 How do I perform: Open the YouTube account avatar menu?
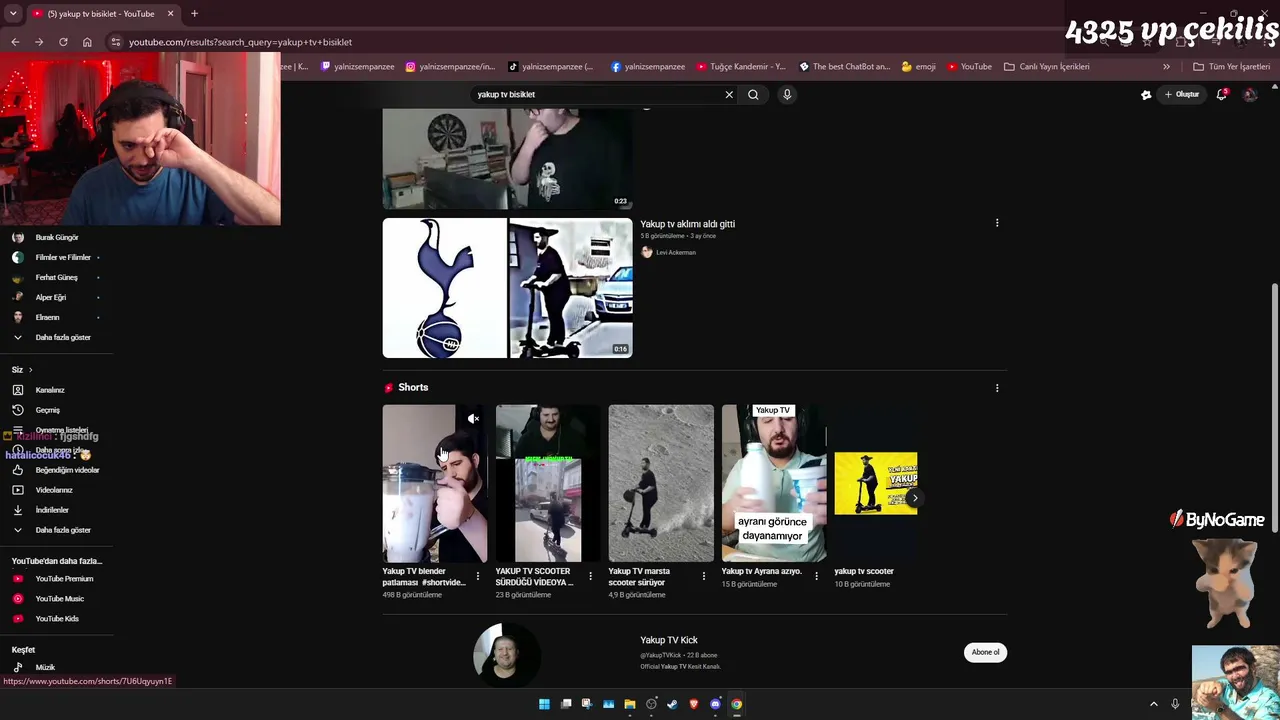click(x=1249, y=94)
